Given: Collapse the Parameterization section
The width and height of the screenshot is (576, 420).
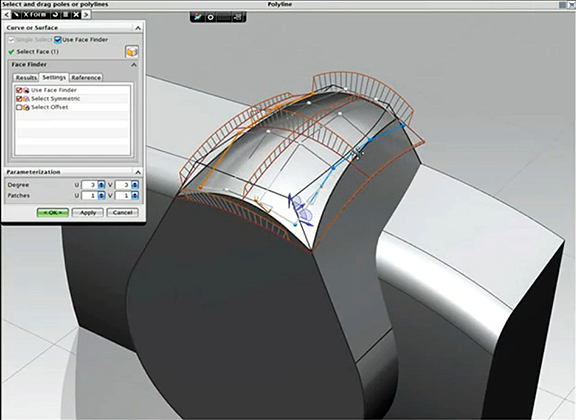Looking at the screenshot, I should 138,172.
